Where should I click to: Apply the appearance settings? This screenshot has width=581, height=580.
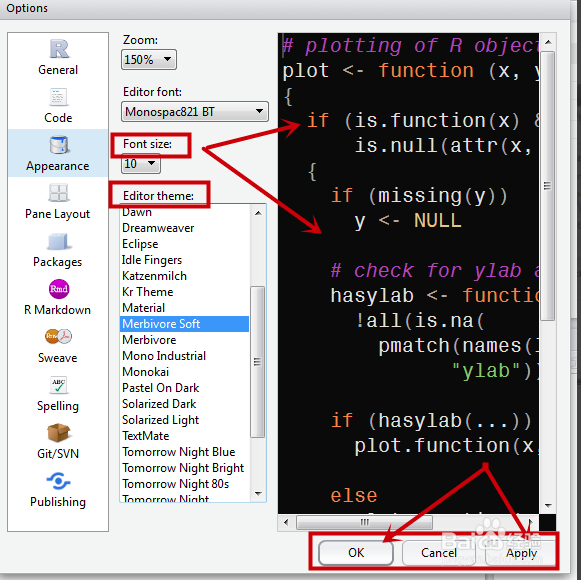coord(521,553)
